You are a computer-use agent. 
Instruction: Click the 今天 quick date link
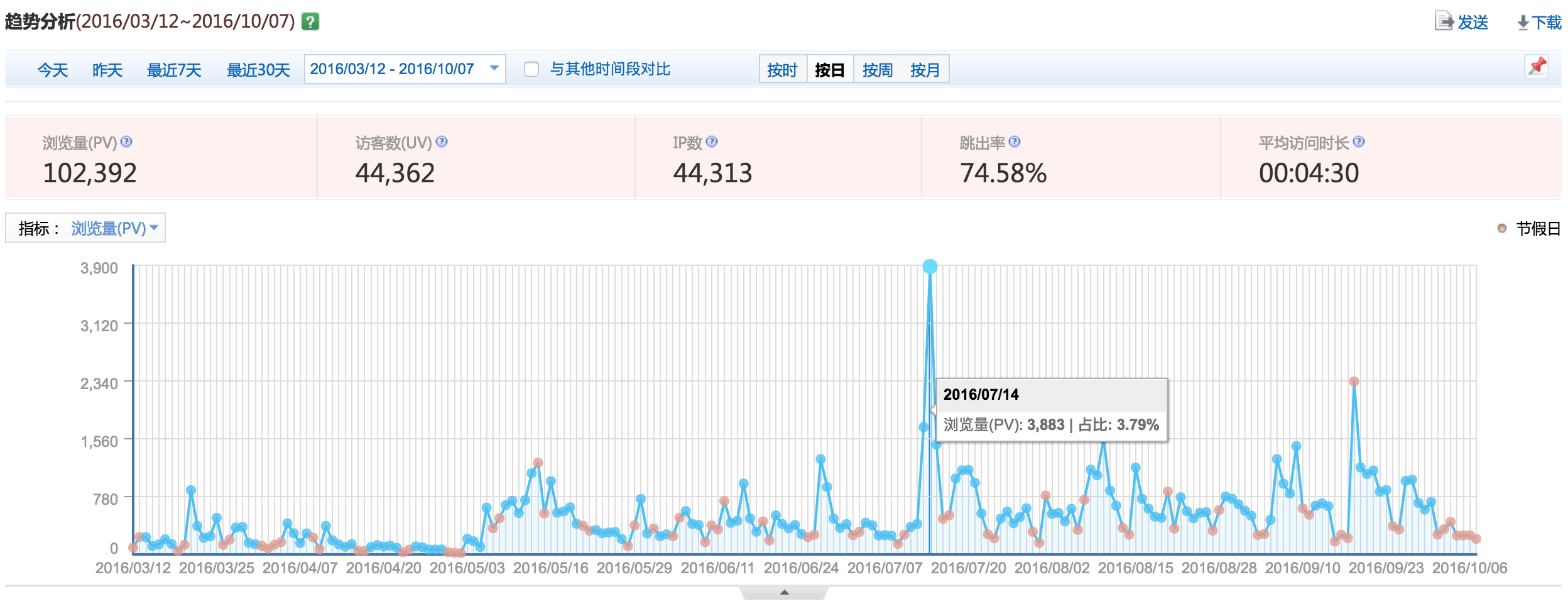pos(52,71)
